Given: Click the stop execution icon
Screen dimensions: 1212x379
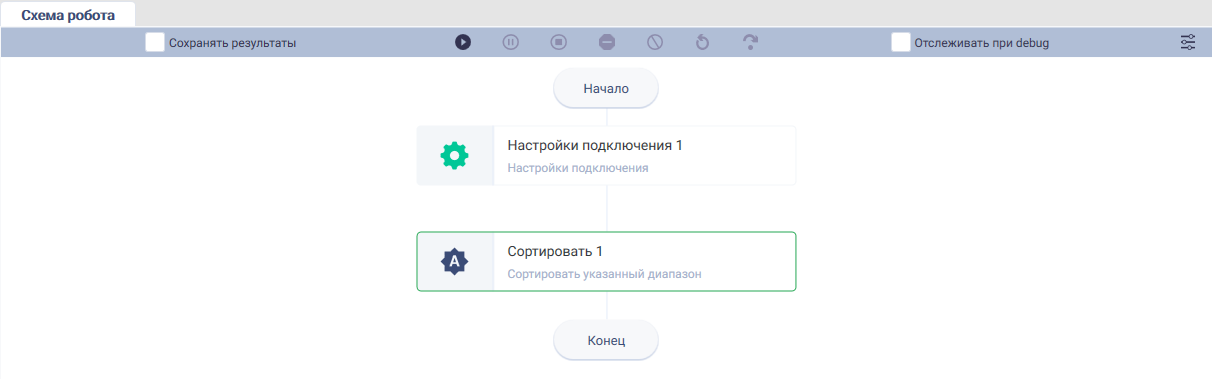Looking at the screenshot, I should [559, 42].
